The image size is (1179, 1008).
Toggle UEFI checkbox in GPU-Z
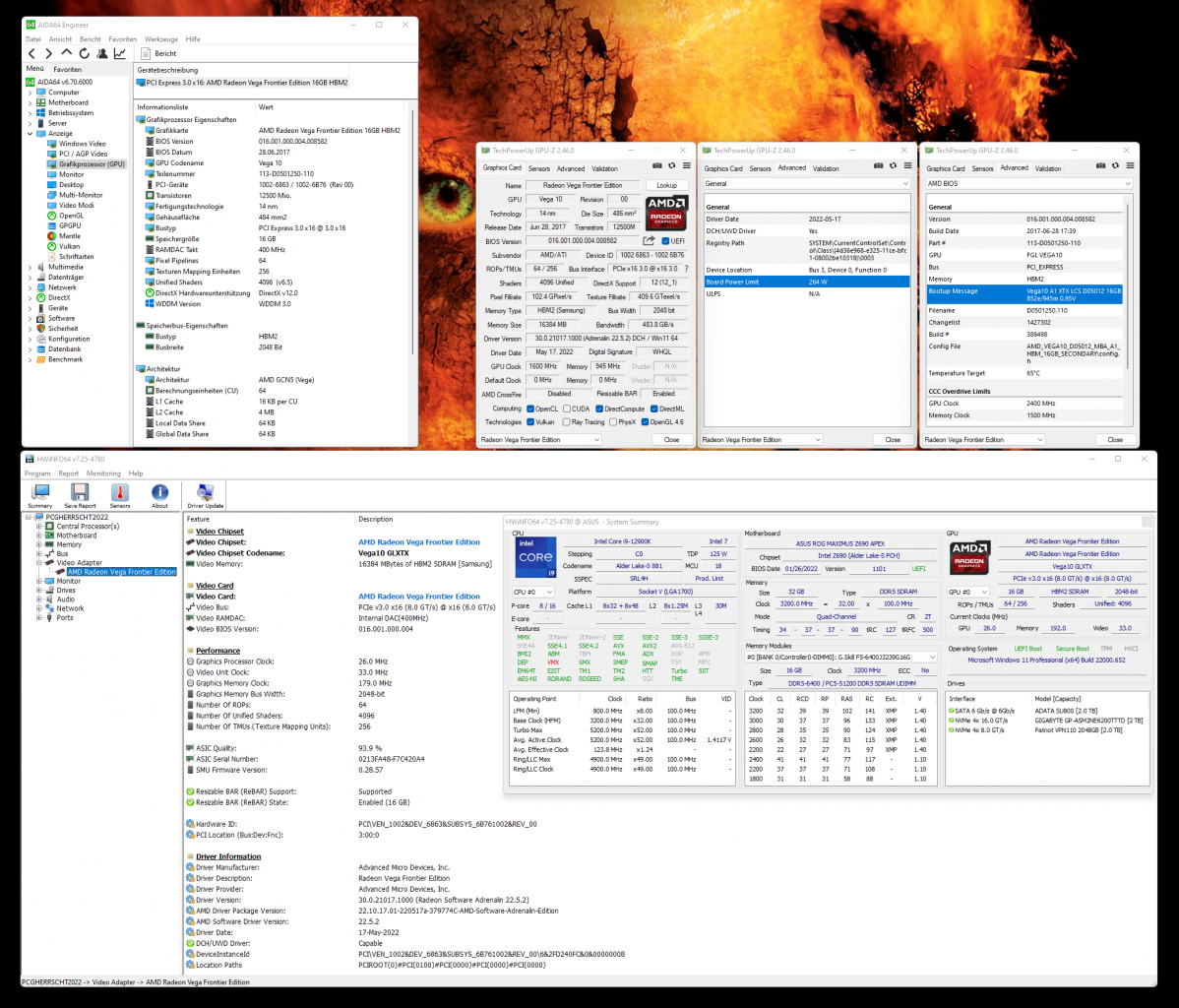coord(665,241)
